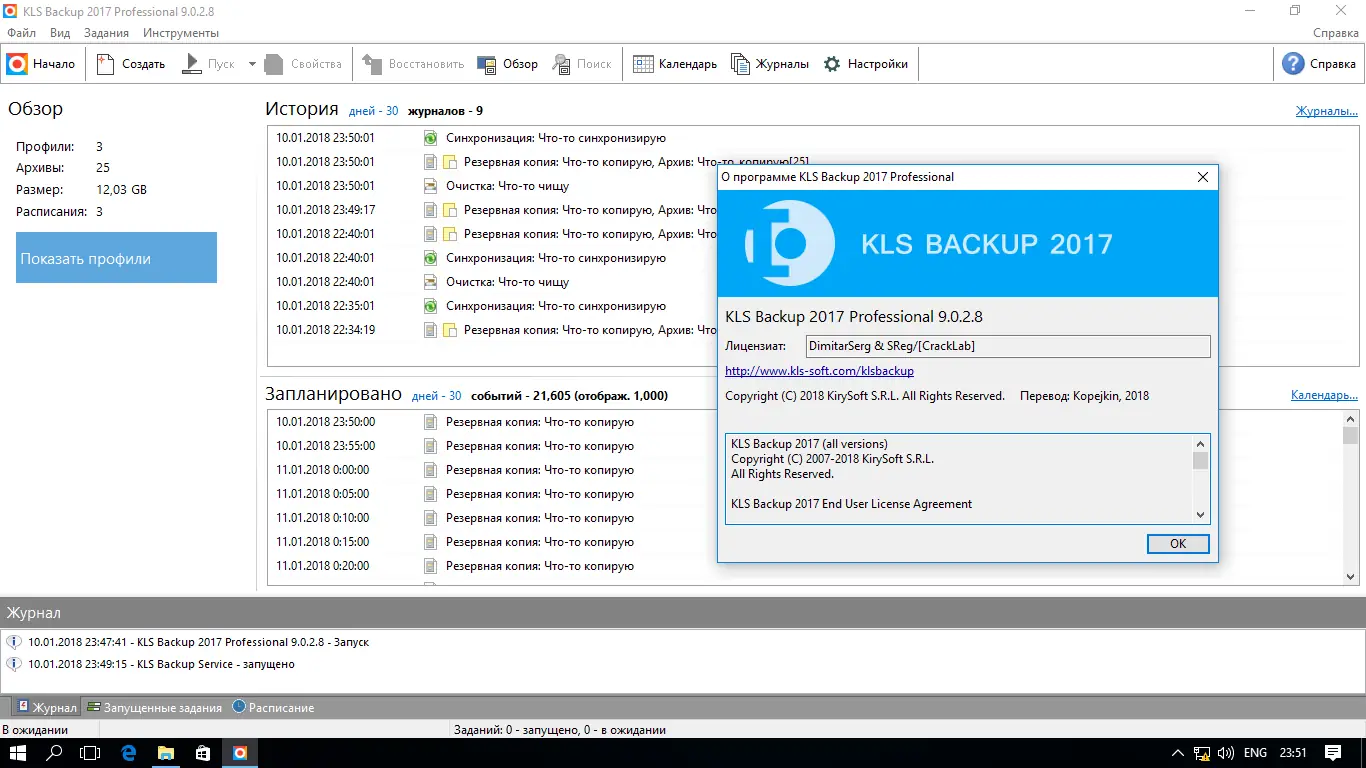Screen dimensions: 1366x768
Task: Click the Windows Start button
Action: (16, 753)
